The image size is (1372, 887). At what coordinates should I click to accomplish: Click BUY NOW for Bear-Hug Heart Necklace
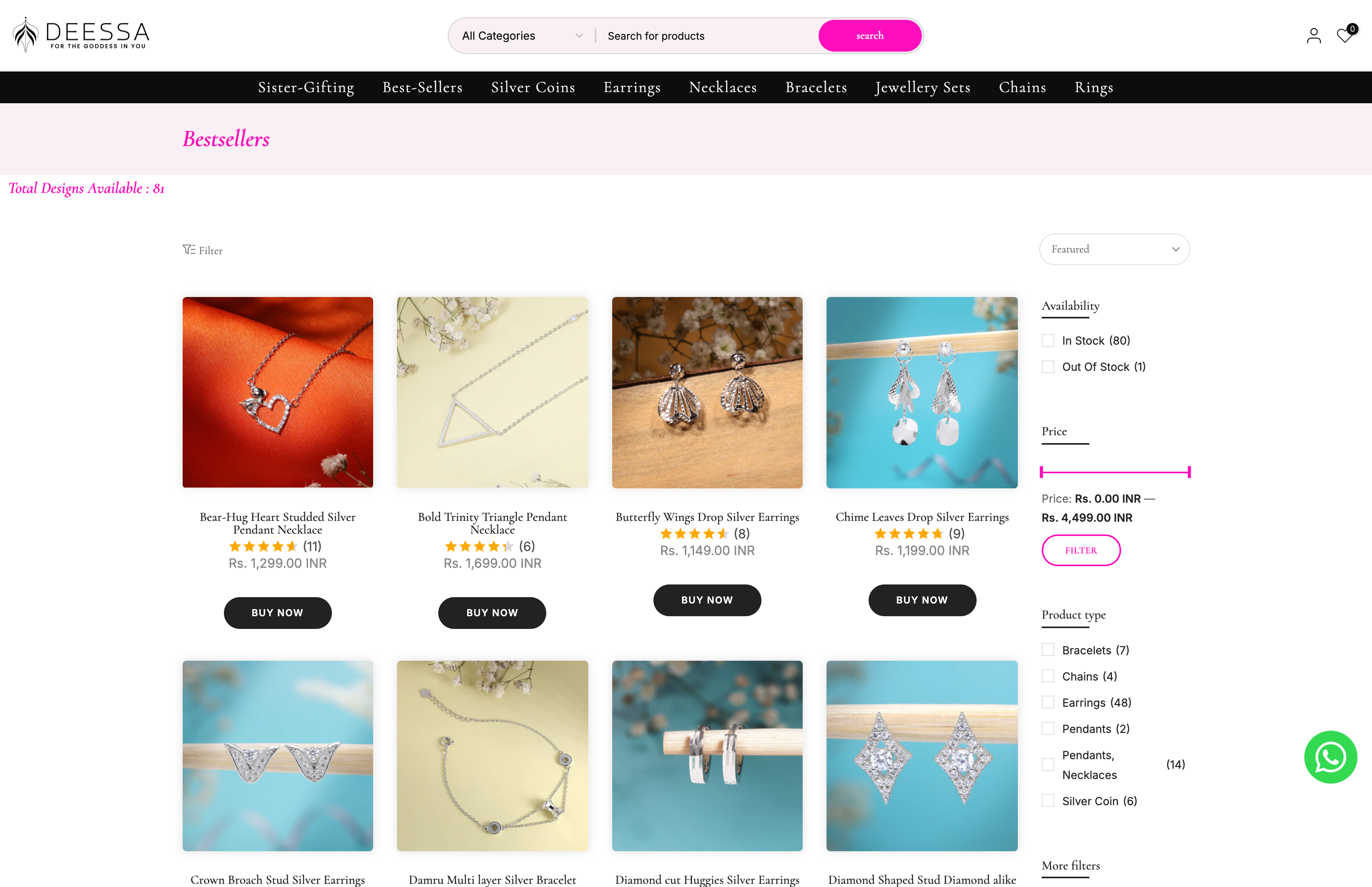(277, 612)
